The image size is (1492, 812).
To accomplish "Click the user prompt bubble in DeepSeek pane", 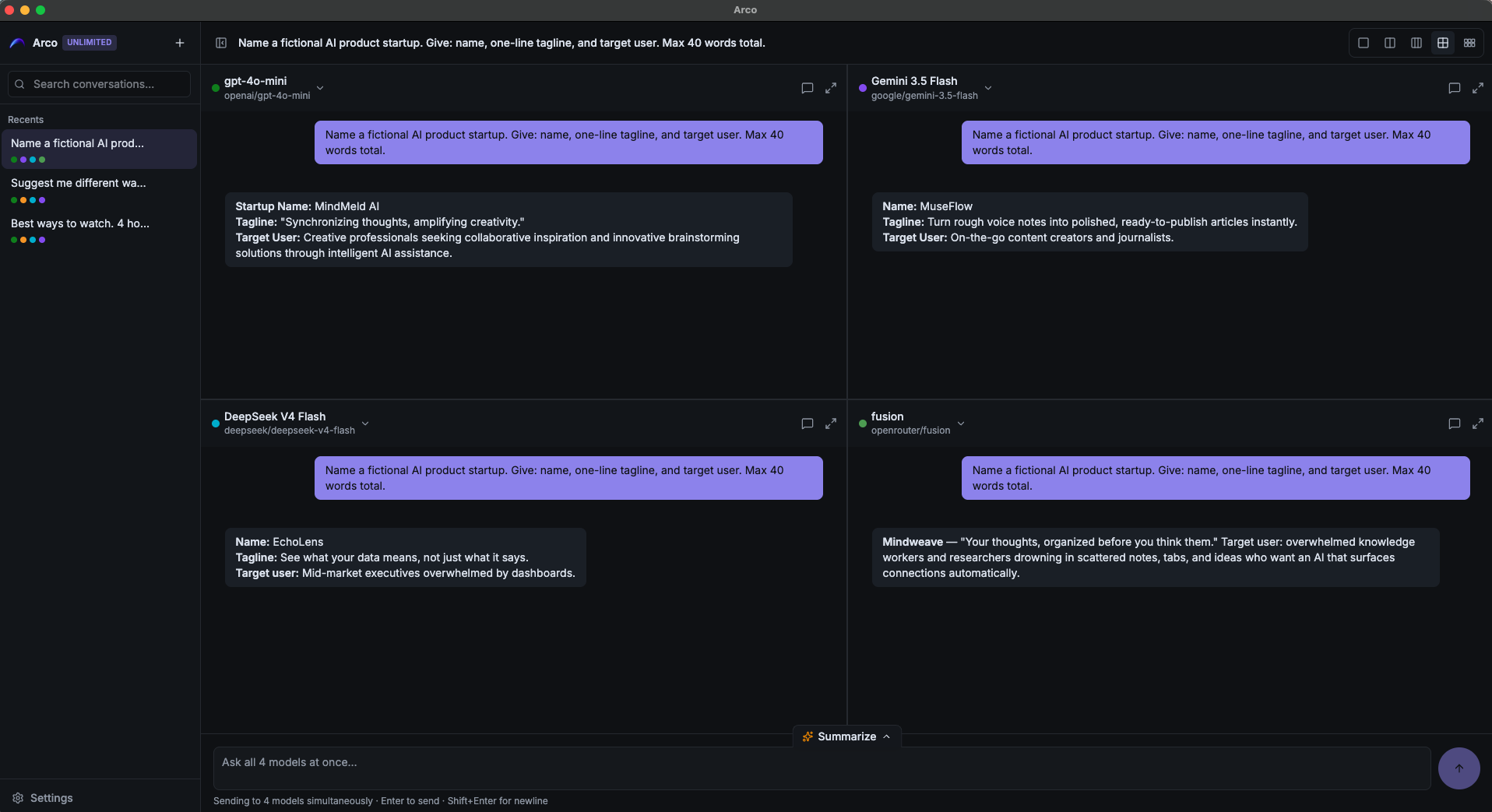I will coord(568,478).
